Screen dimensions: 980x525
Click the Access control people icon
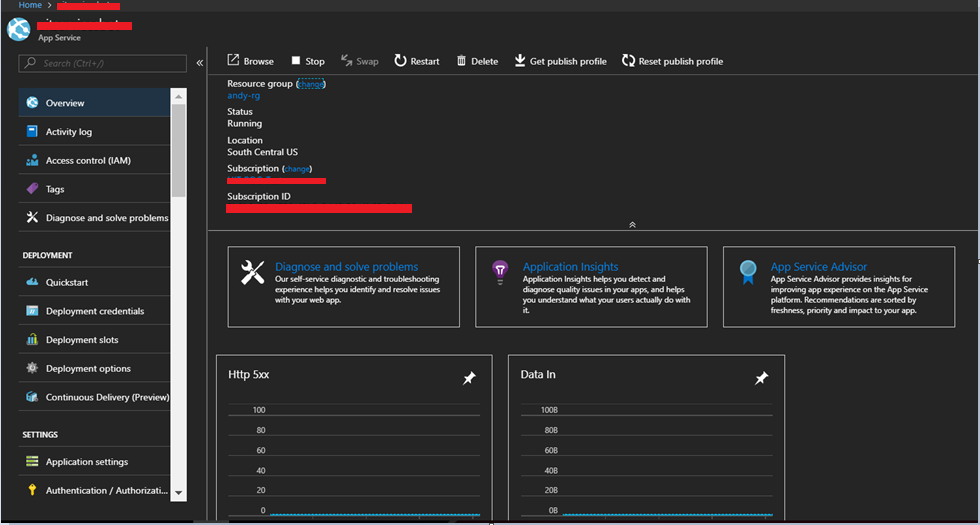[x=32, y=160]
